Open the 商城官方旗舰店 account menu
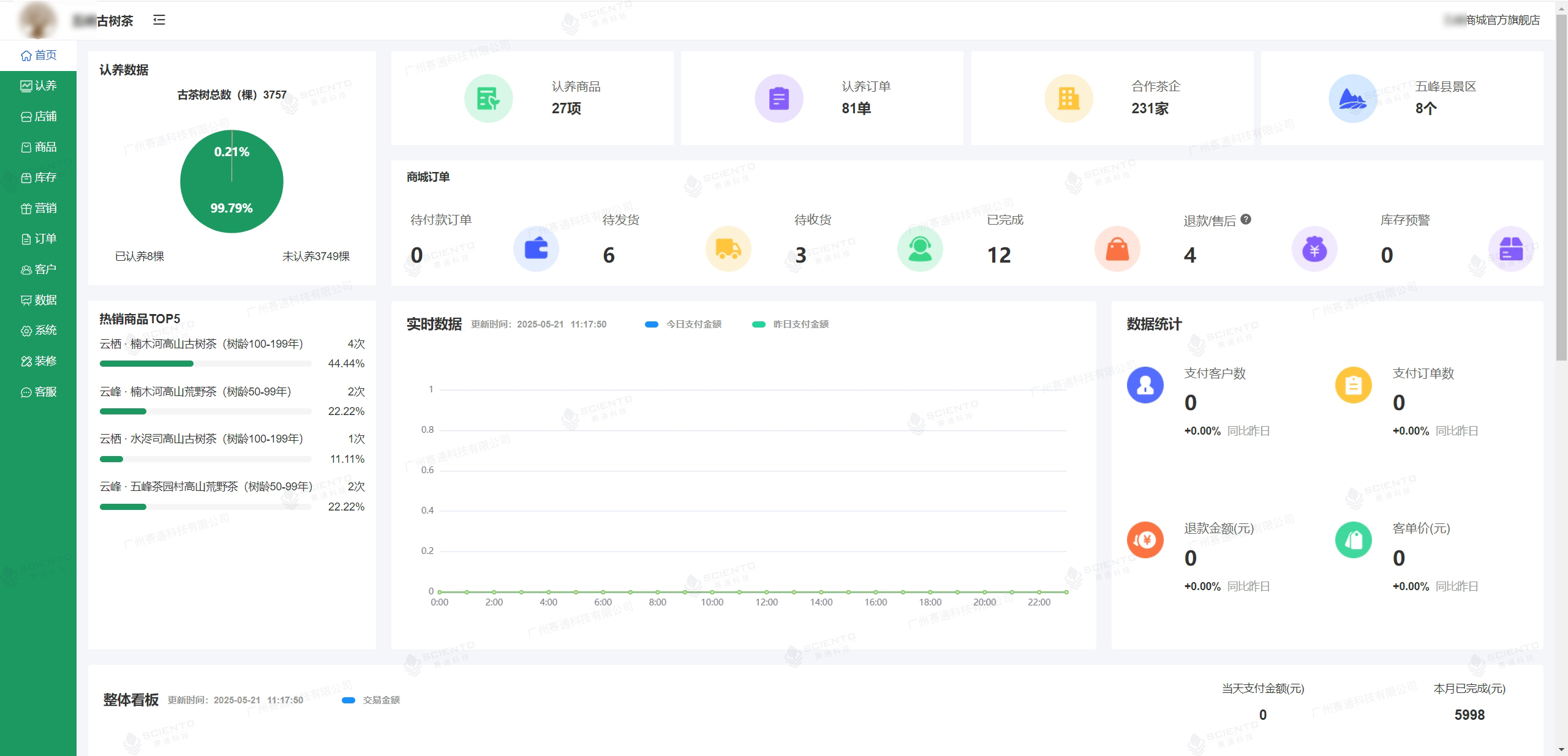 pyautogui.click(x=1494, y=20)
